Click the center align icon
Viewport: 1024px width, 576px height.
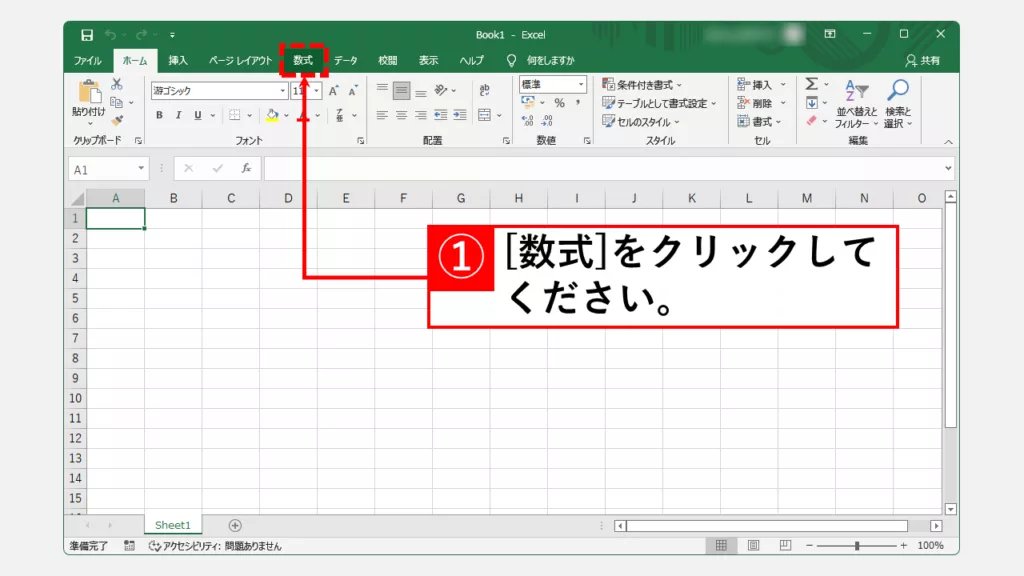pos(401,115)
